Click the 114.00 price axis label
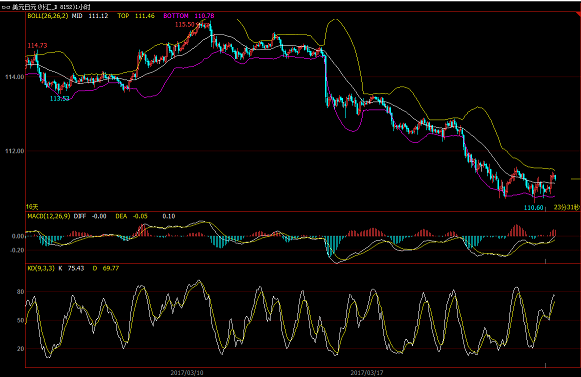The width and height of the screenshot is (581, 377). pyautogui.click(x=14, y=77)
